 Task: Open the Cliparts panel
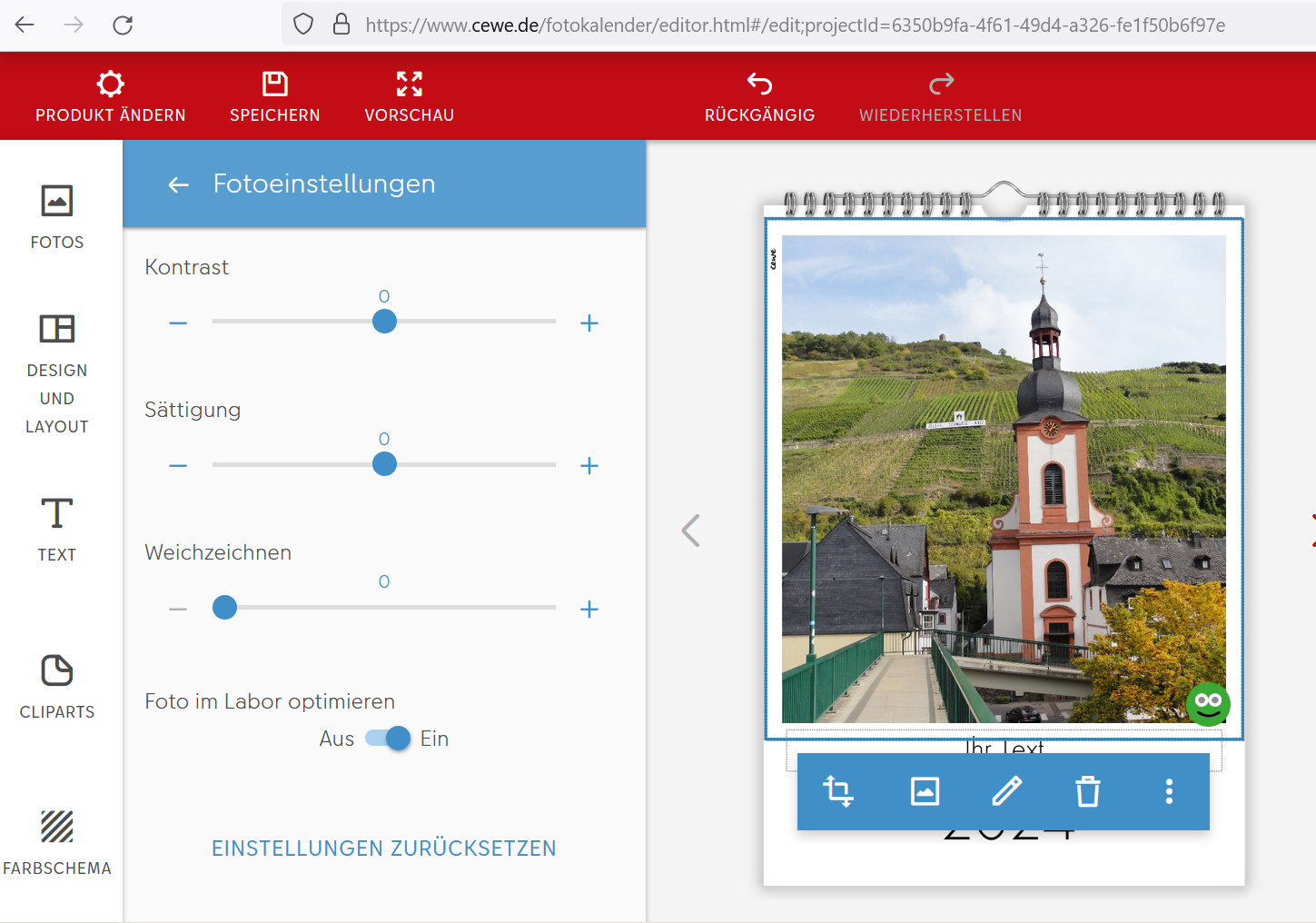click(x=57, y=687)
